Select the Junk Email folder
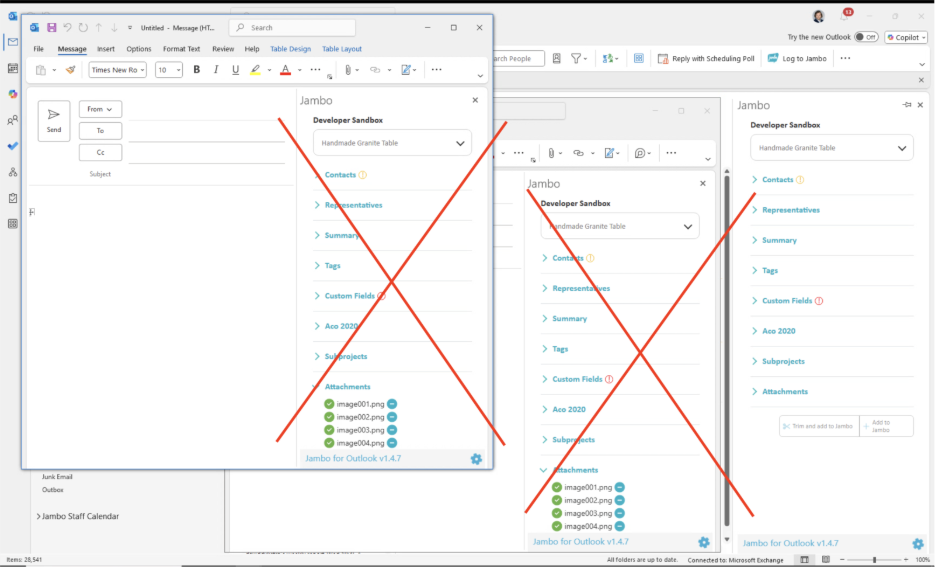 coord(57,477)
